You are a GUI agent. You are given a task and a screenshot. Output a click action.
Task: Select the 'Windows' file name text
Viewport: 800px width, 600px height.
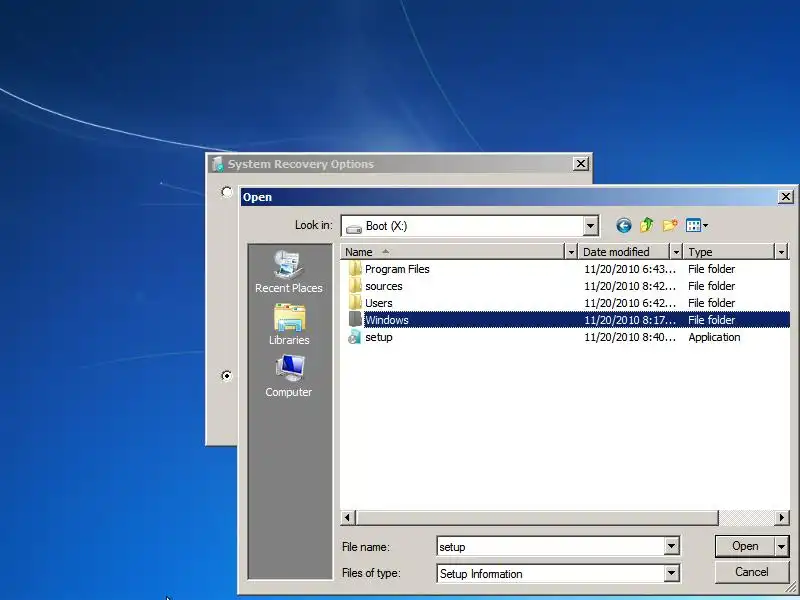click(x=387, y=320)
